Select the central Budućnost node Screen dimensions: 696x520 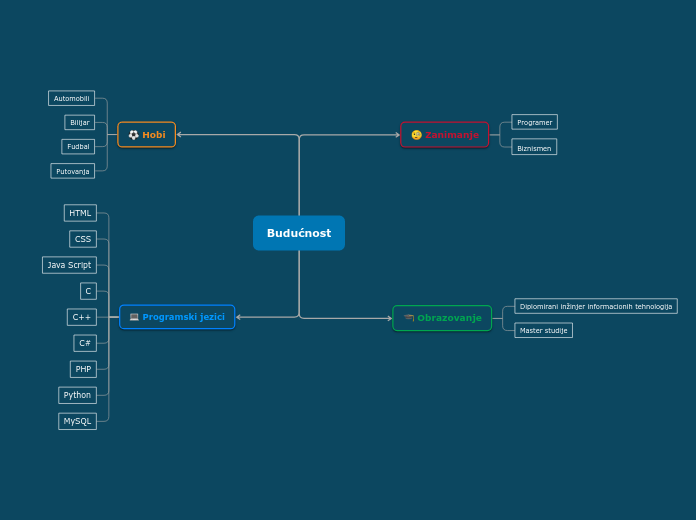click(299, 233)
